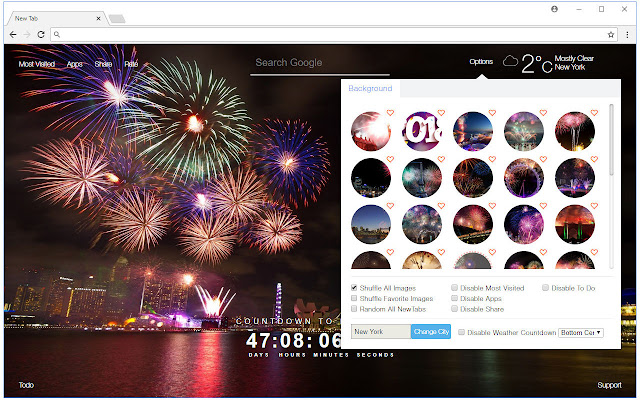Select the first fireworks thumbnail

(x=371, y=131)
